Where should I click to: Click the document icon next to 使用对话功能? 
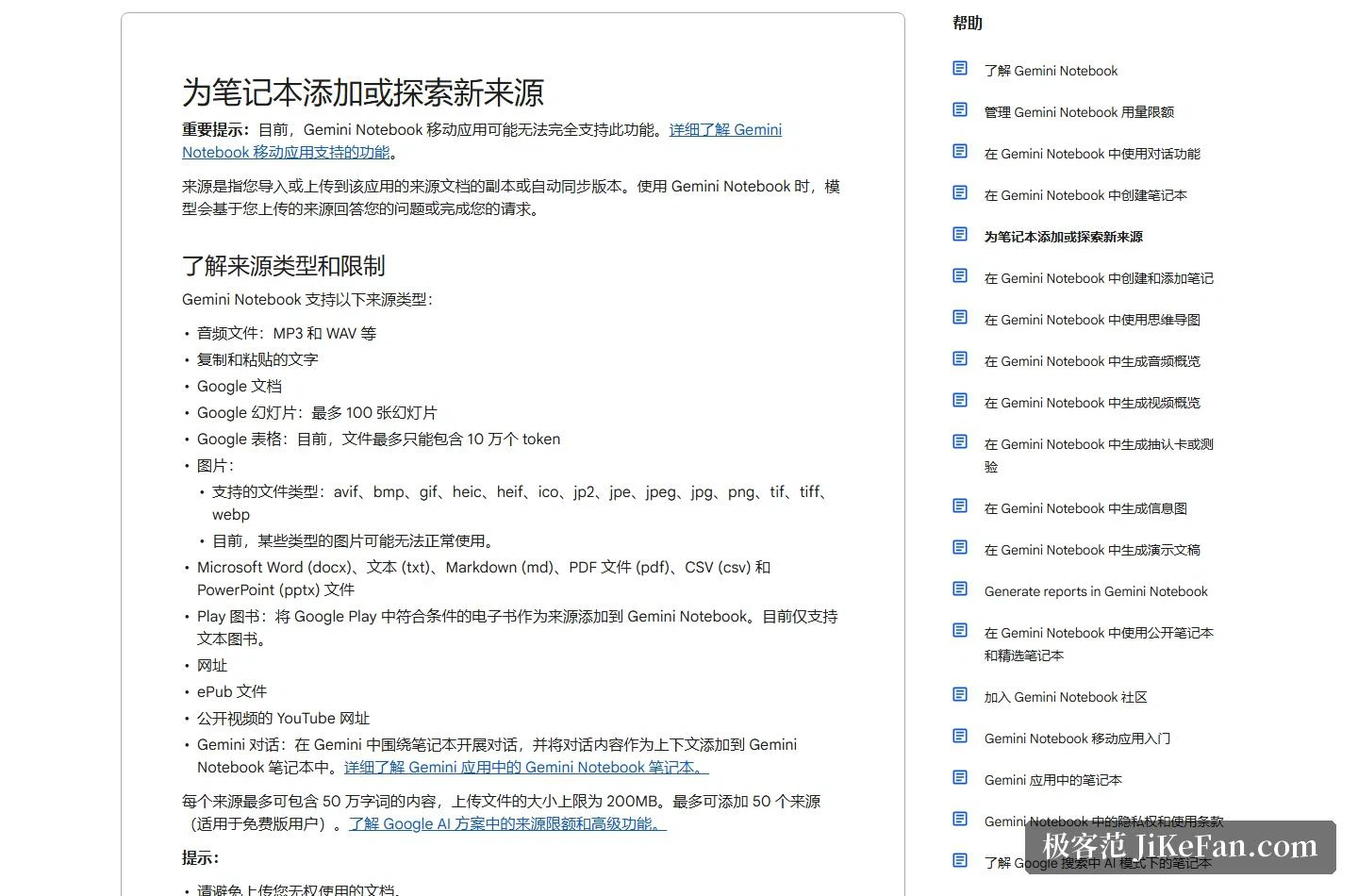click(960, 151)
